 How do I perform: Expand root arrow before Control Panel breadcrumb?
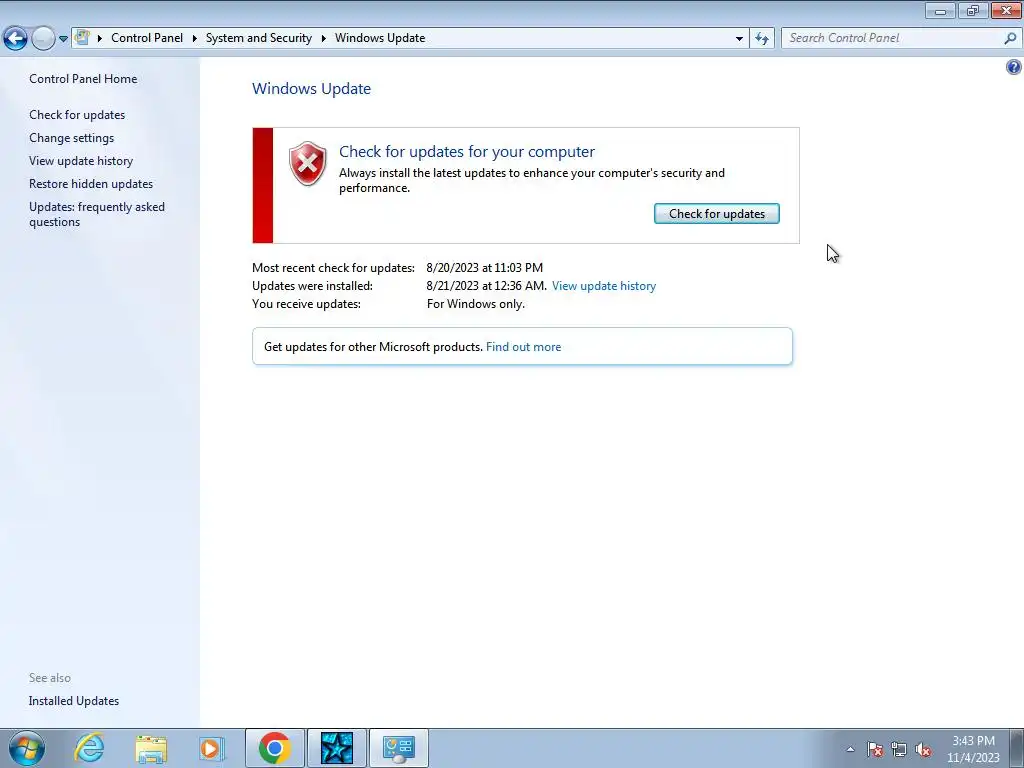click(x=100, y=39)
